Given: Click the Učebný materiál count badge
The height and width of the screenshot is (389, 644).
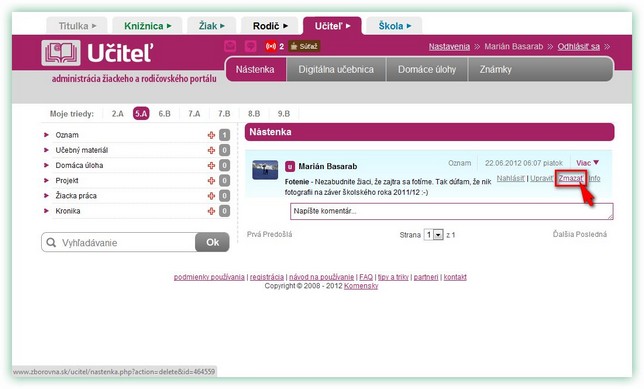Looking at the screenshot, I should pyautogui.click(x=224, y=150).
